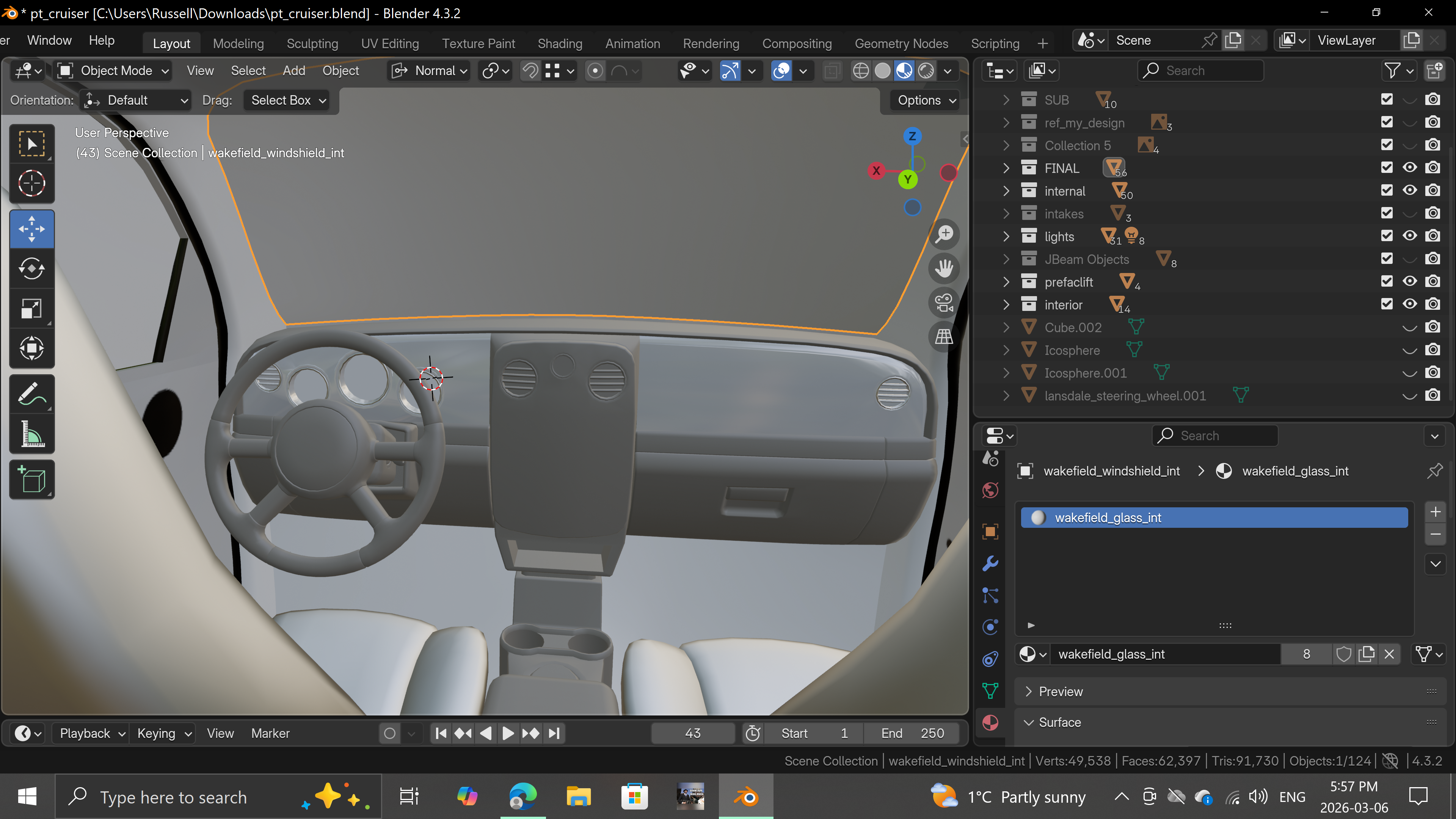This screenshot has width=1456, height=819.
Task: Switch to wireframe viewport shading
Action: point(860,71)
